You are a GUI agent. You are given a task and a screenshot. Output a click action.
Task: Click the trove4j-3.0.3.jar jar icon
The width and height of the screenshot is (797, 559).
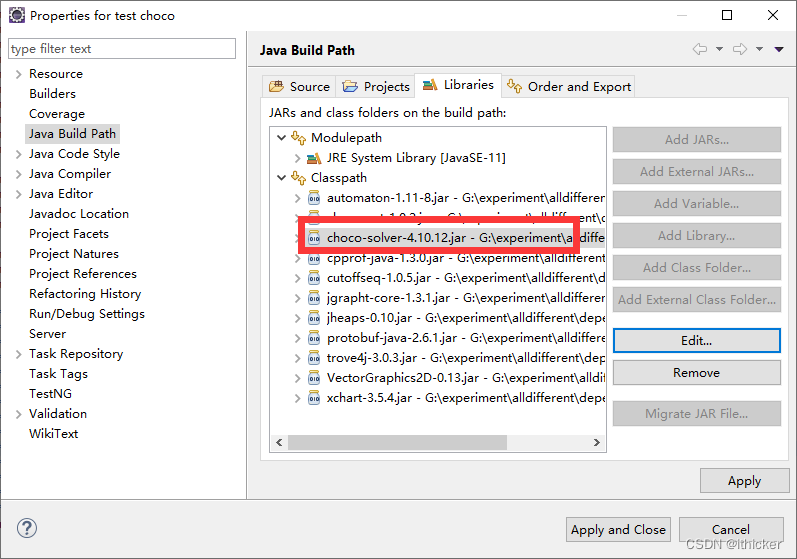(314, 358)
